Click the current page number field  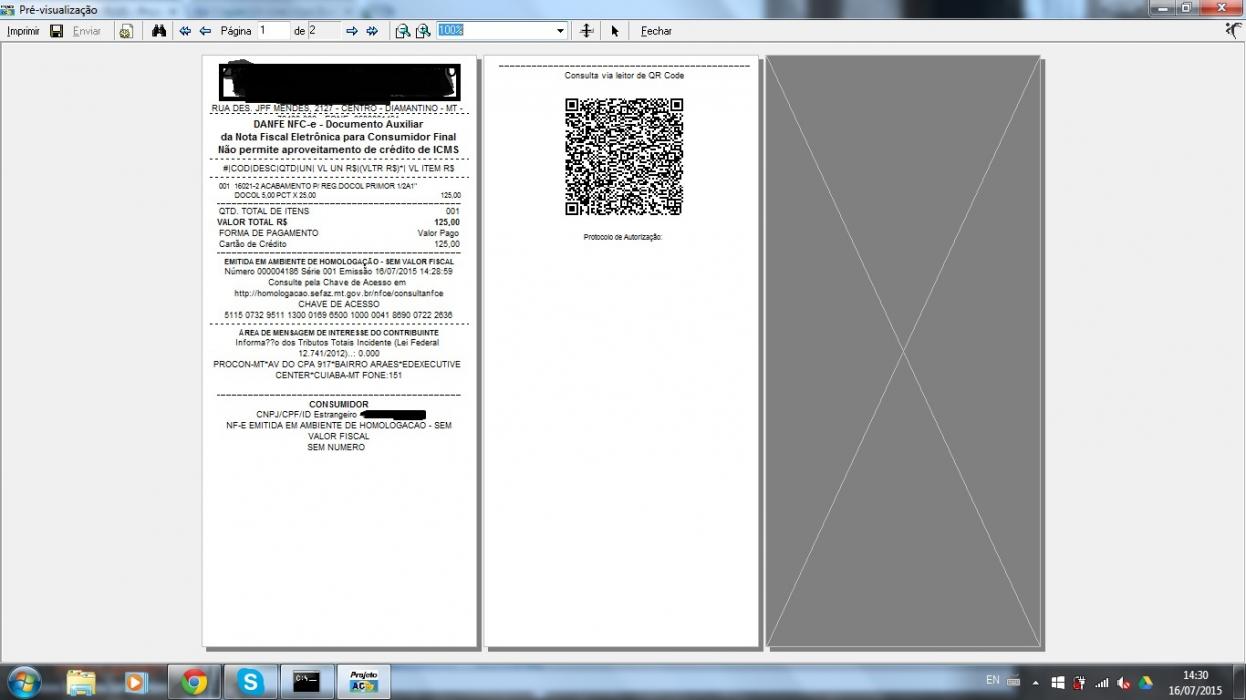click(x=274, y=31)
